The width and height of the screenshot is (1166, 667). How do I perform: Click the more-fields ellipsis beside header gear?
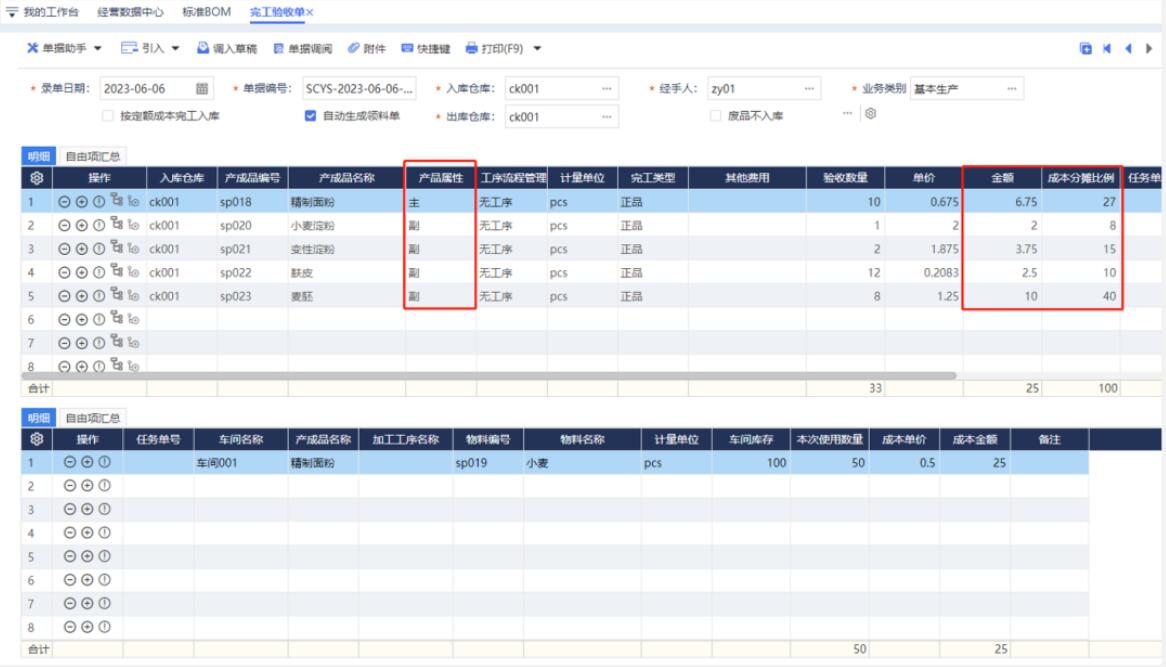[x=847, y=113]
